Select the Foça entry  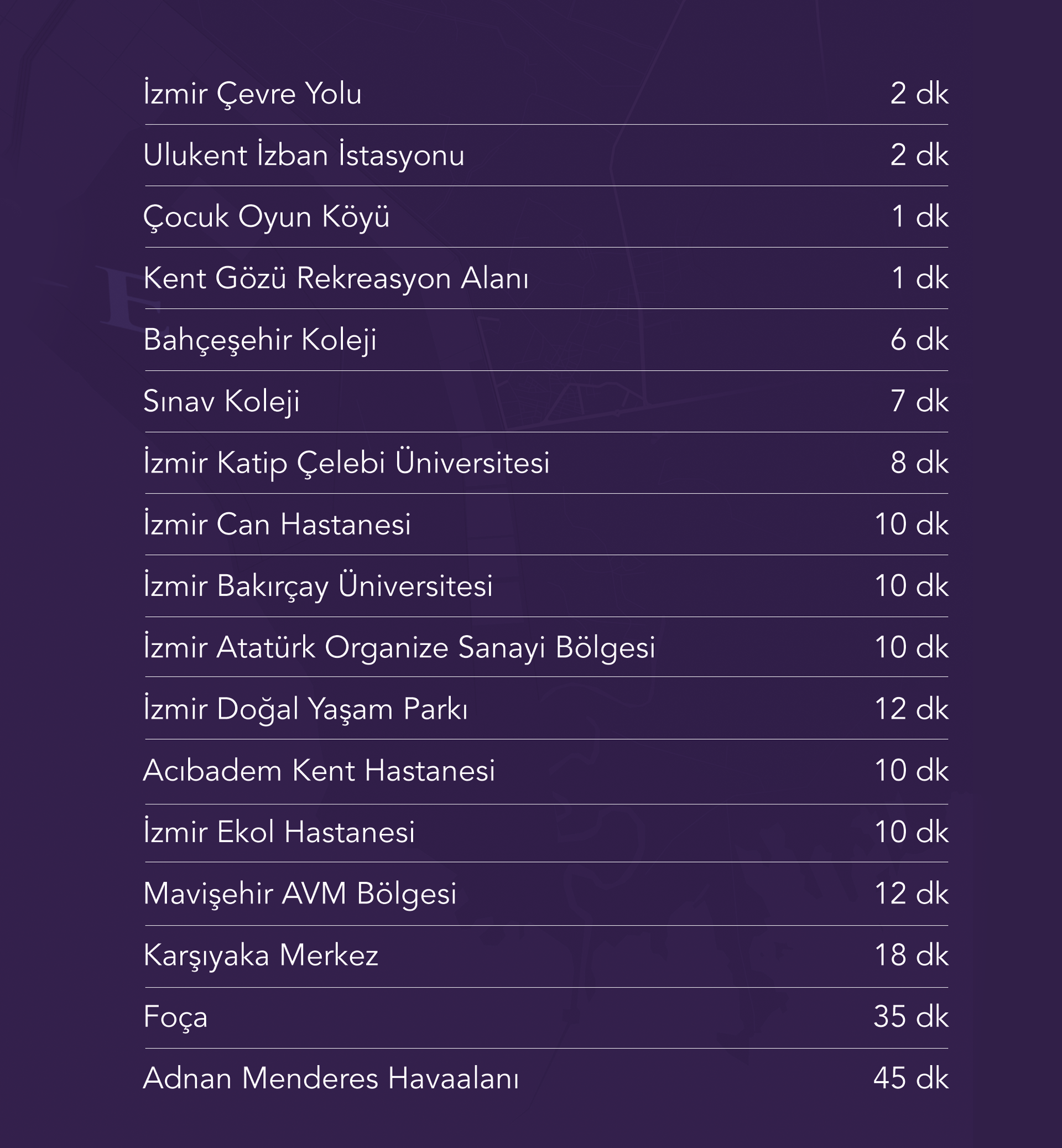point(175,1016)
